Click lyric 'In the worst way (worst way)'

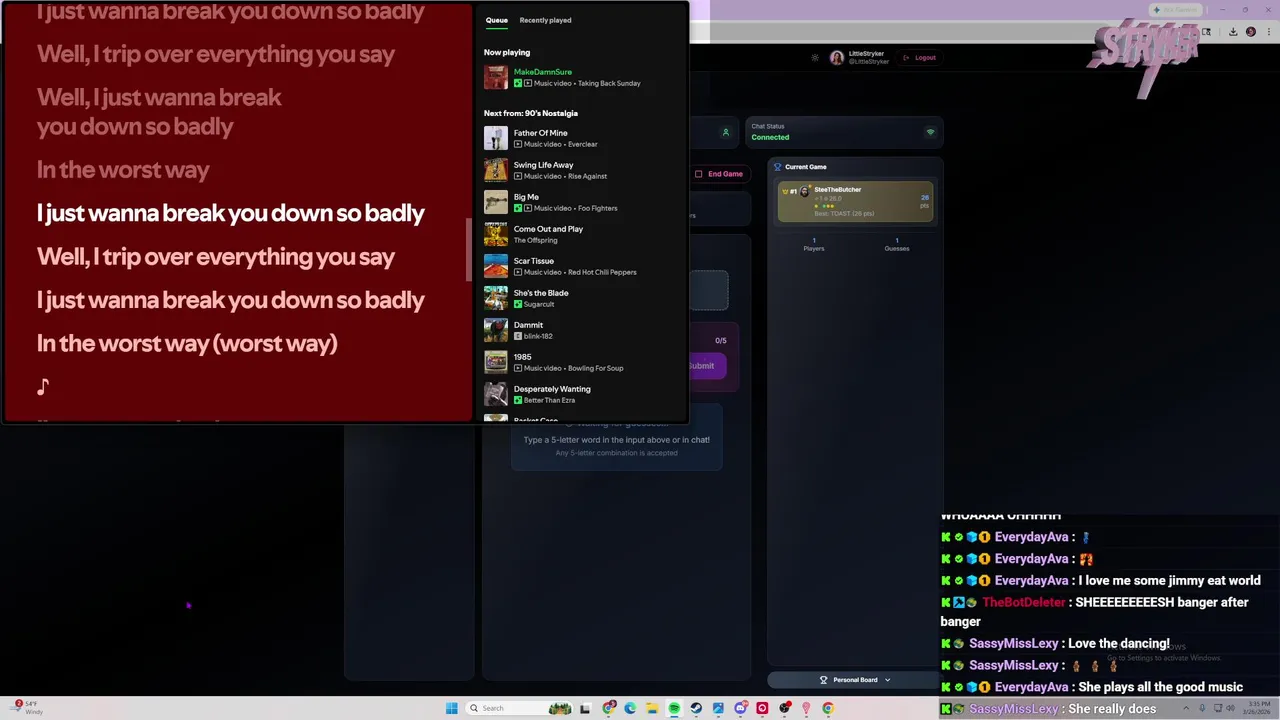tap(187, 343)
